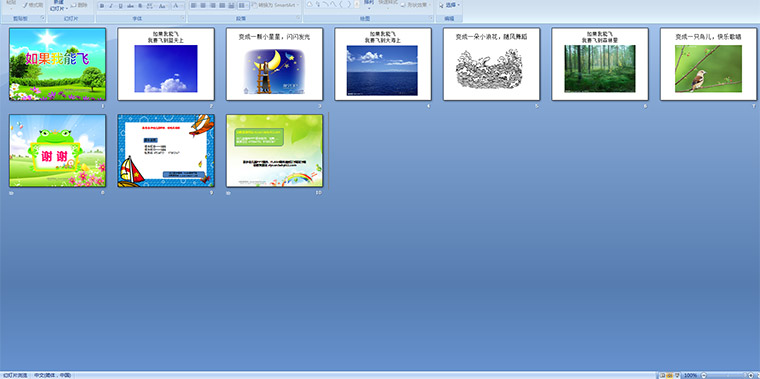Click Convert to SmartArt button
The width and height of the screenshot is (760, 379).
click(275, 5)
